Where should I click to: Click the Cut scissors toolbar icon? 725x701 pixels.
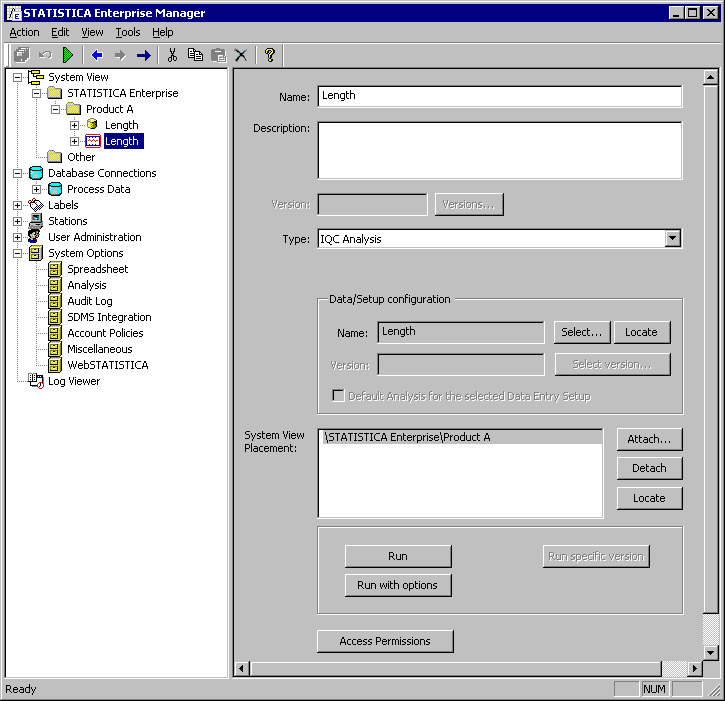[x=172, y=55]
